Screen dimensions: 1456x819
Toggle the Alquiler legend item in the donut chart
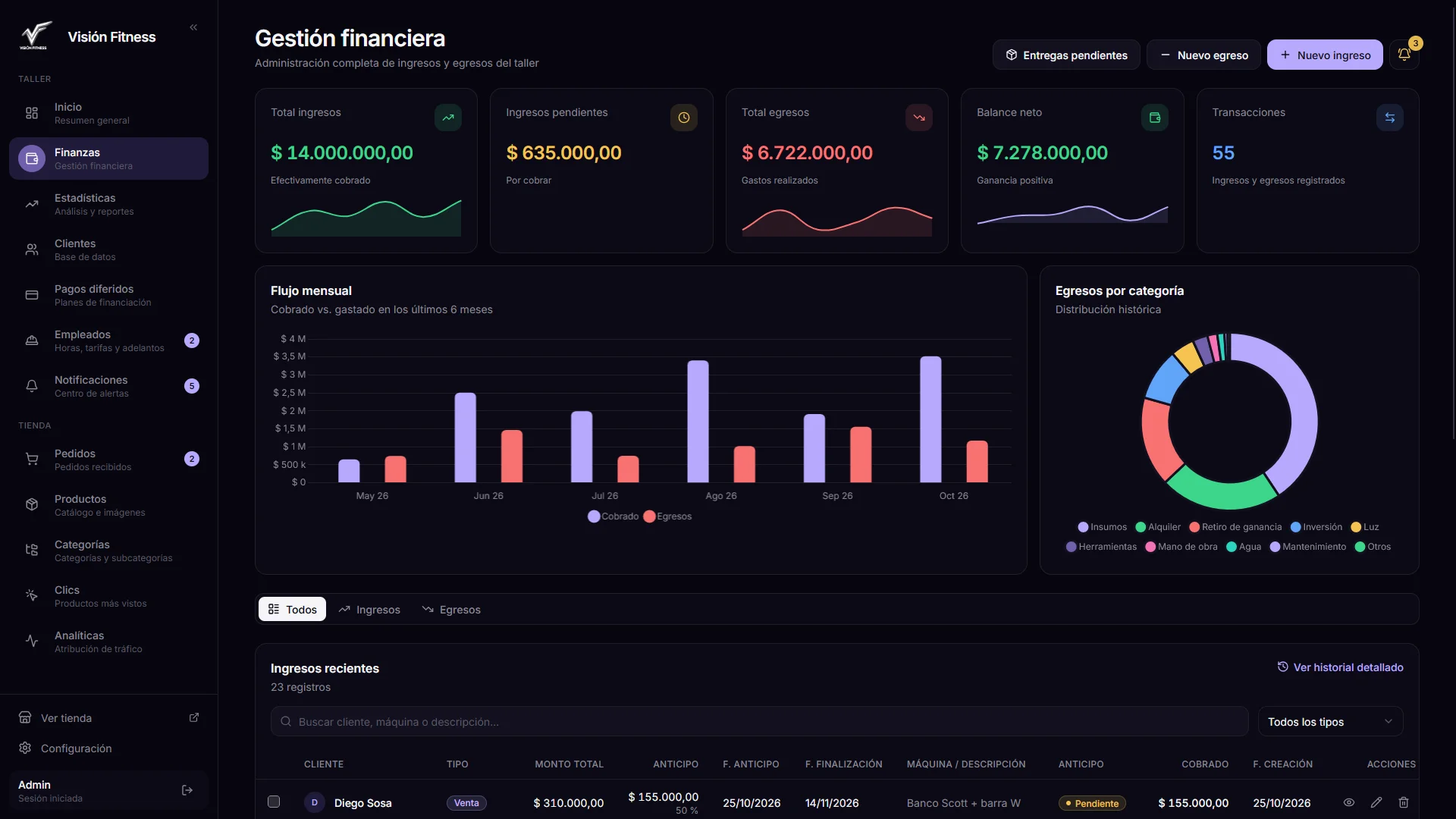[x=1158, y=527]
